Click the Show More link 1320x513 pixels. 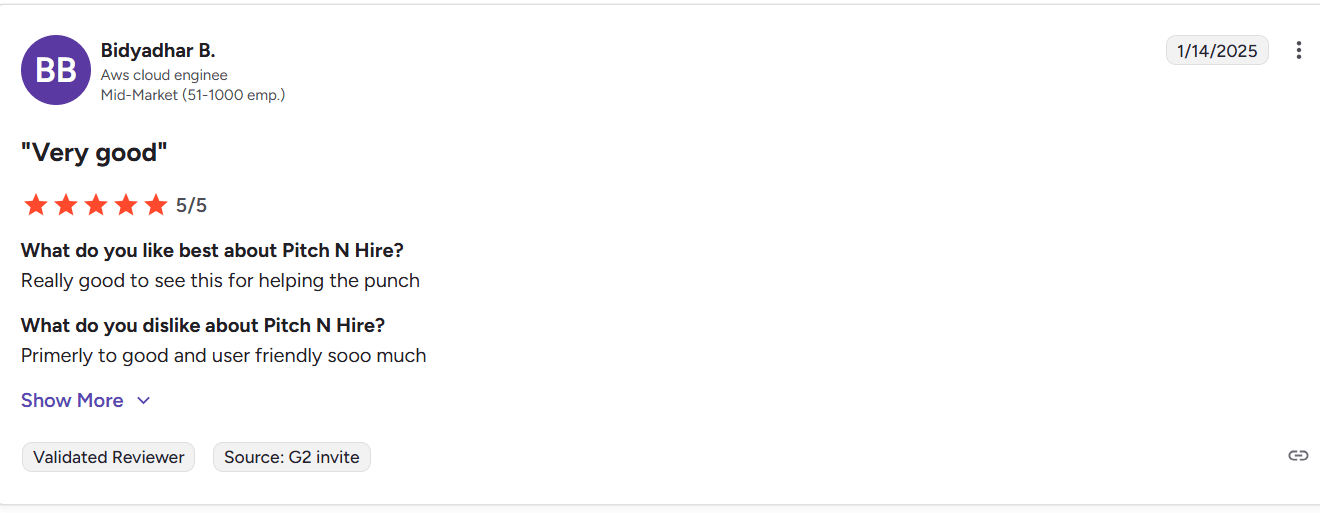pyautogui.click(x=72, y=400)
